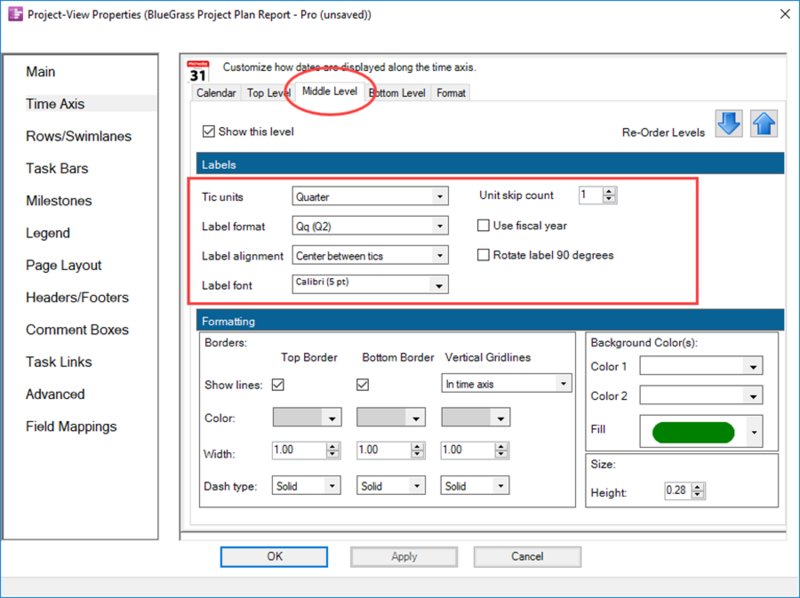Switch to the Calendar tab
The image size is (800, 598).
tap(216, 93)
